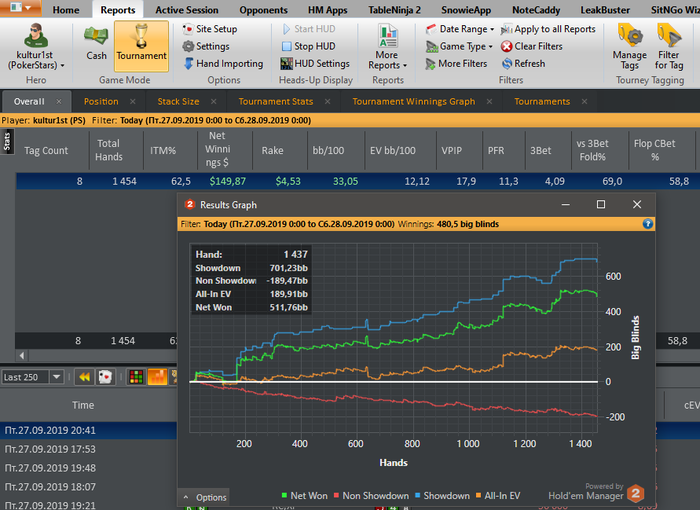Click the yellow rewind replay icon
700x510 pixels.
coord(84,377)
